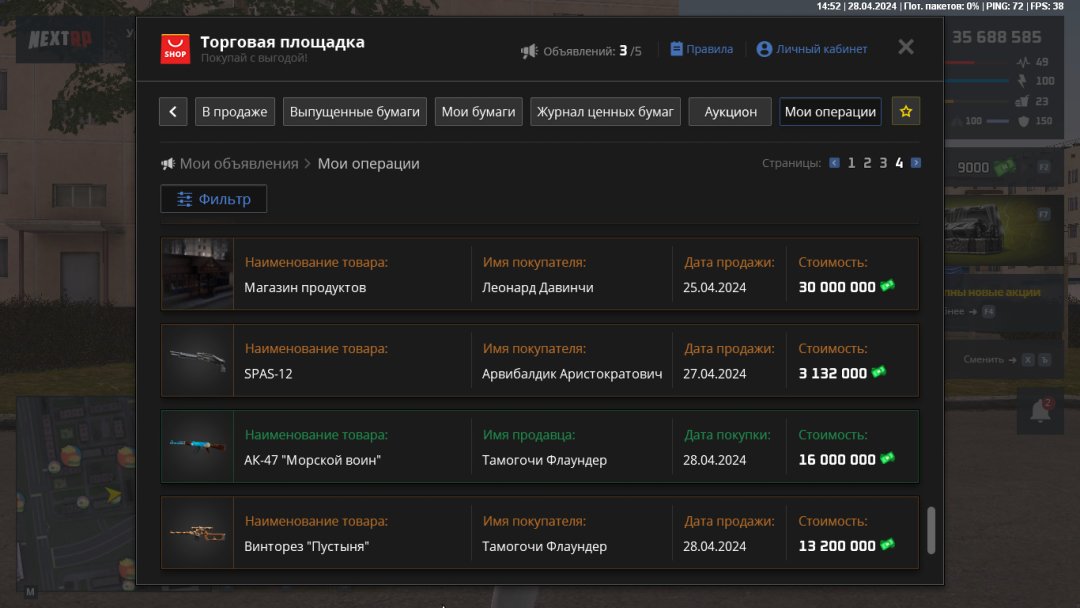Click the minimap in the game HUD
The image size is (1080, 608).
coord(76,493)
